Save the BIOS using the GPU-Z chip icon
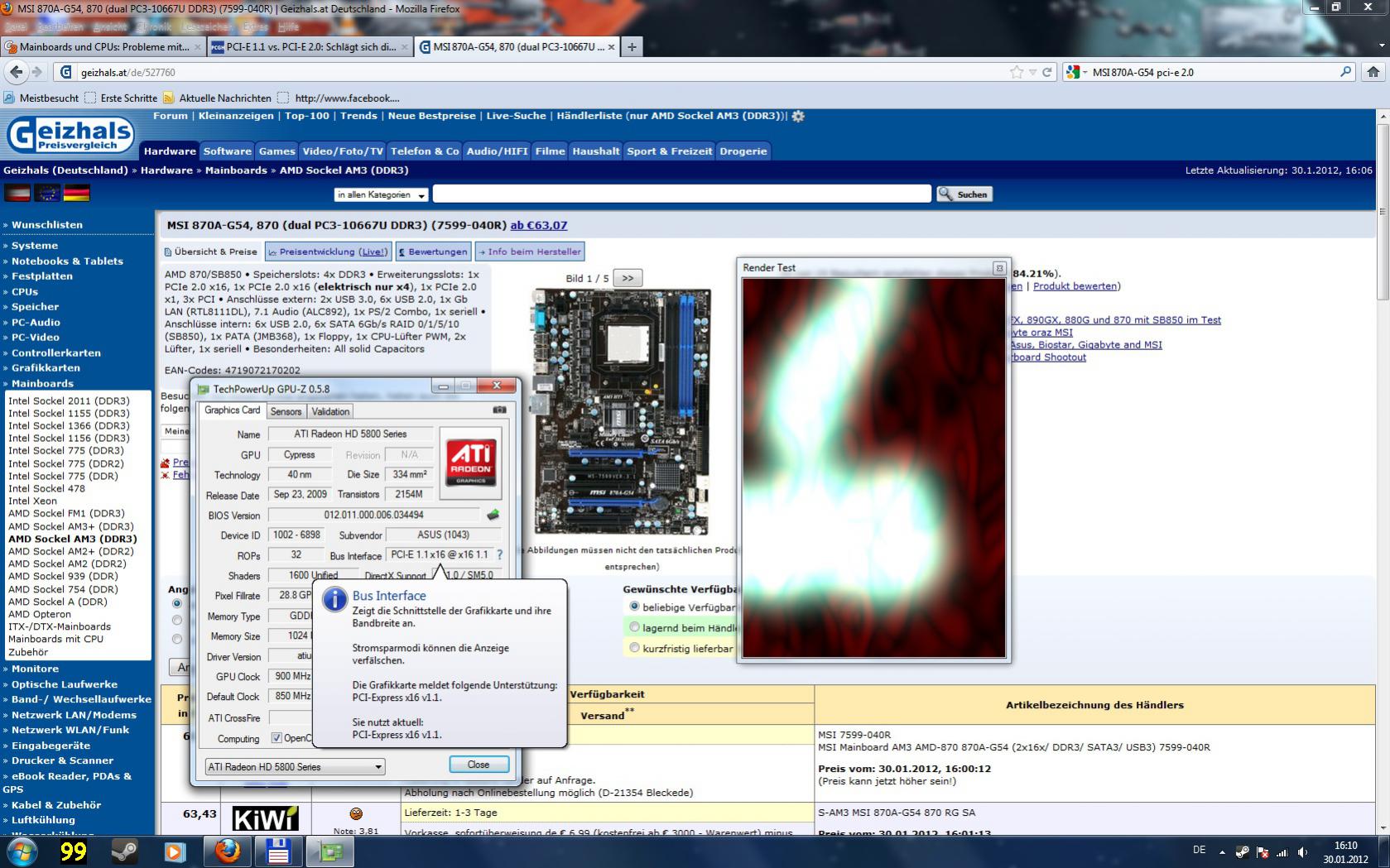The width and height of the screenshot is (1390, 868). pyautogui.click(x=493, y=515)
